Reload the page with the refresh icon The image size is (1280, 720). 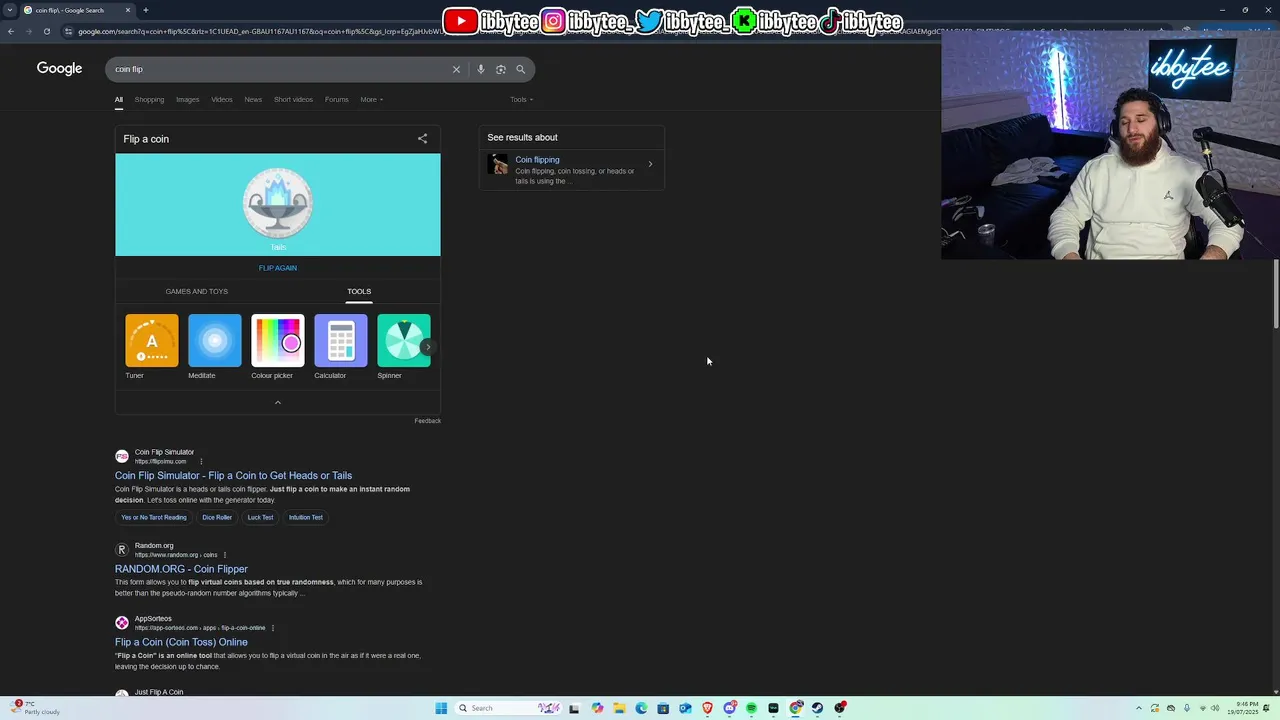(x=46, y=31)
